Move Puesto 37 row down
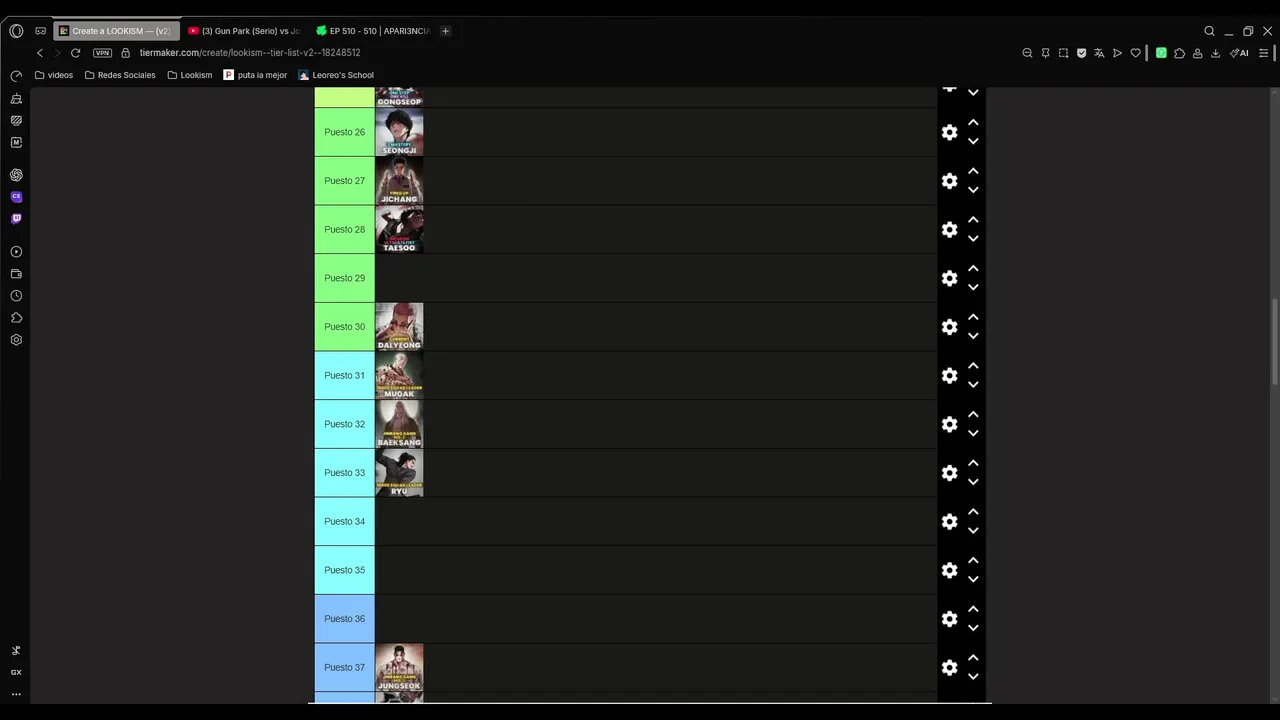Image resolution: width=1280 pixels, height=720 pixels. 973,677
